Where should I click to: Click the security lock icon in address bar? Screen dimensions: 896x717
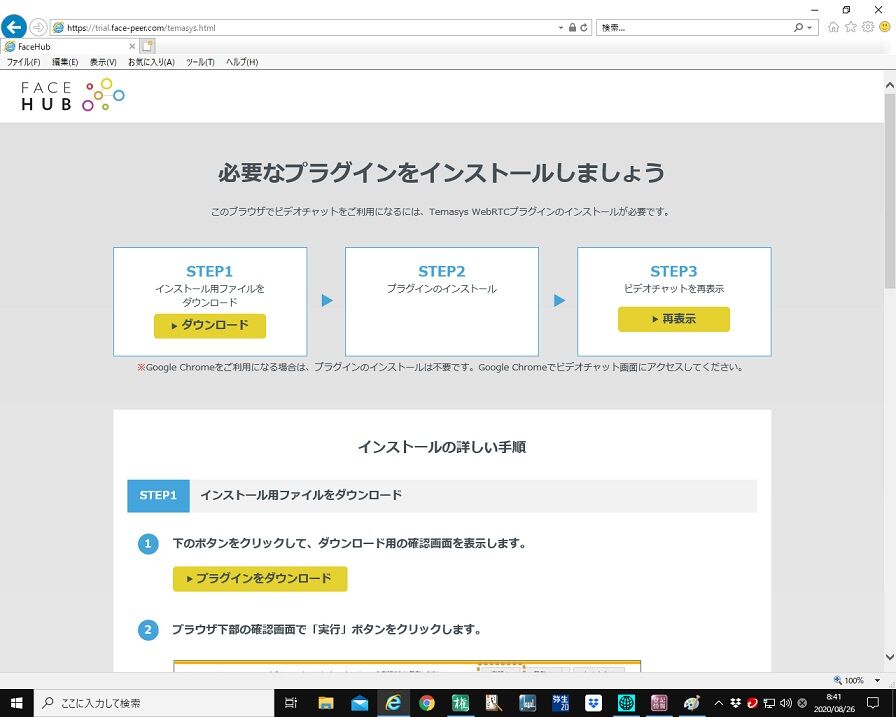click(x=572, y=27)
